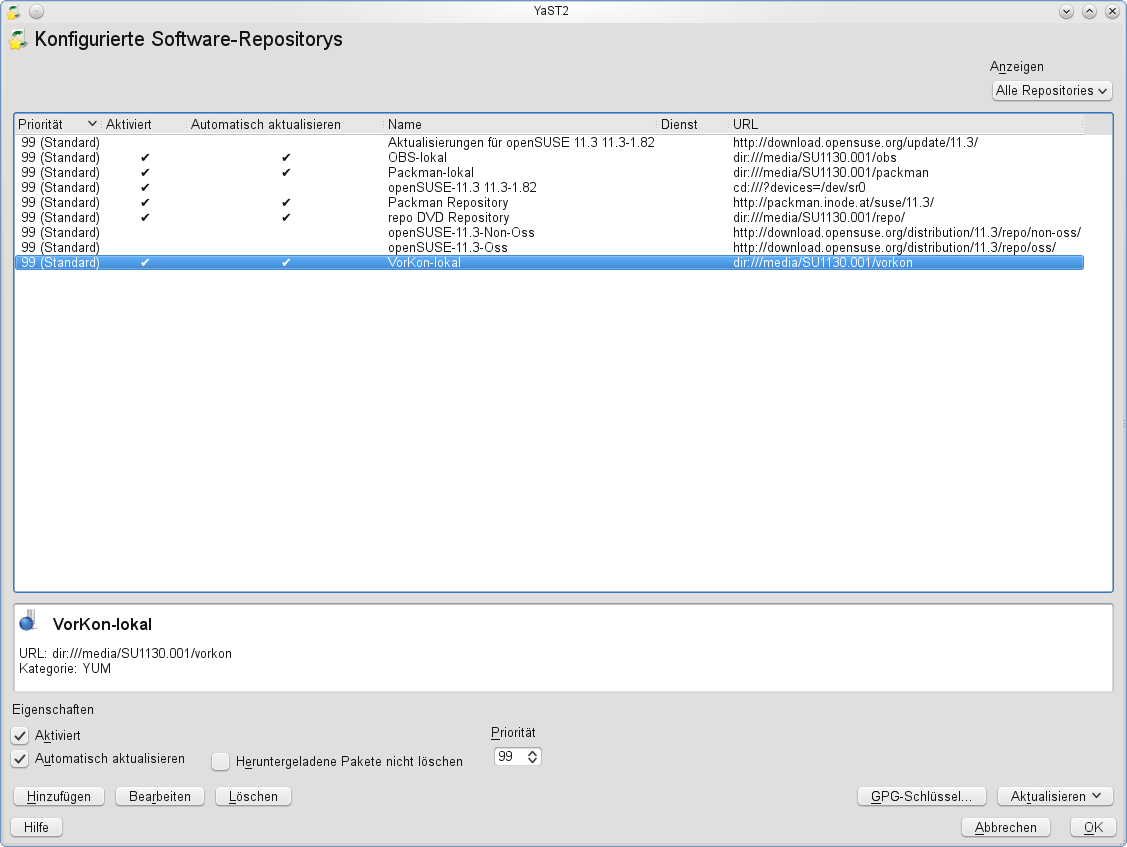This screenshot has width=1127, height=847.
Task: Select openSUSE-11.3-Oss repository row
Action: click(549, 248)
